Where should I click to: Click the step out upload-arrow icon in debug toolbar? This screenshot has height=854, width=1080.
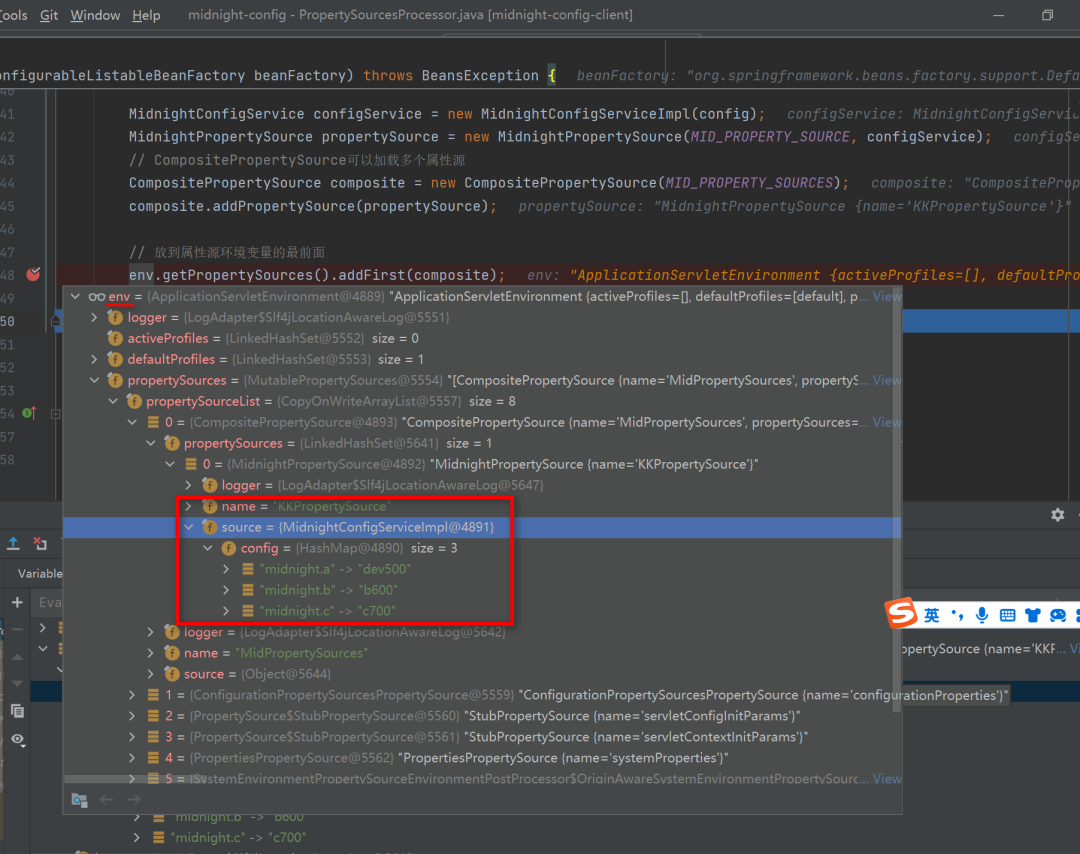point(13,543)
